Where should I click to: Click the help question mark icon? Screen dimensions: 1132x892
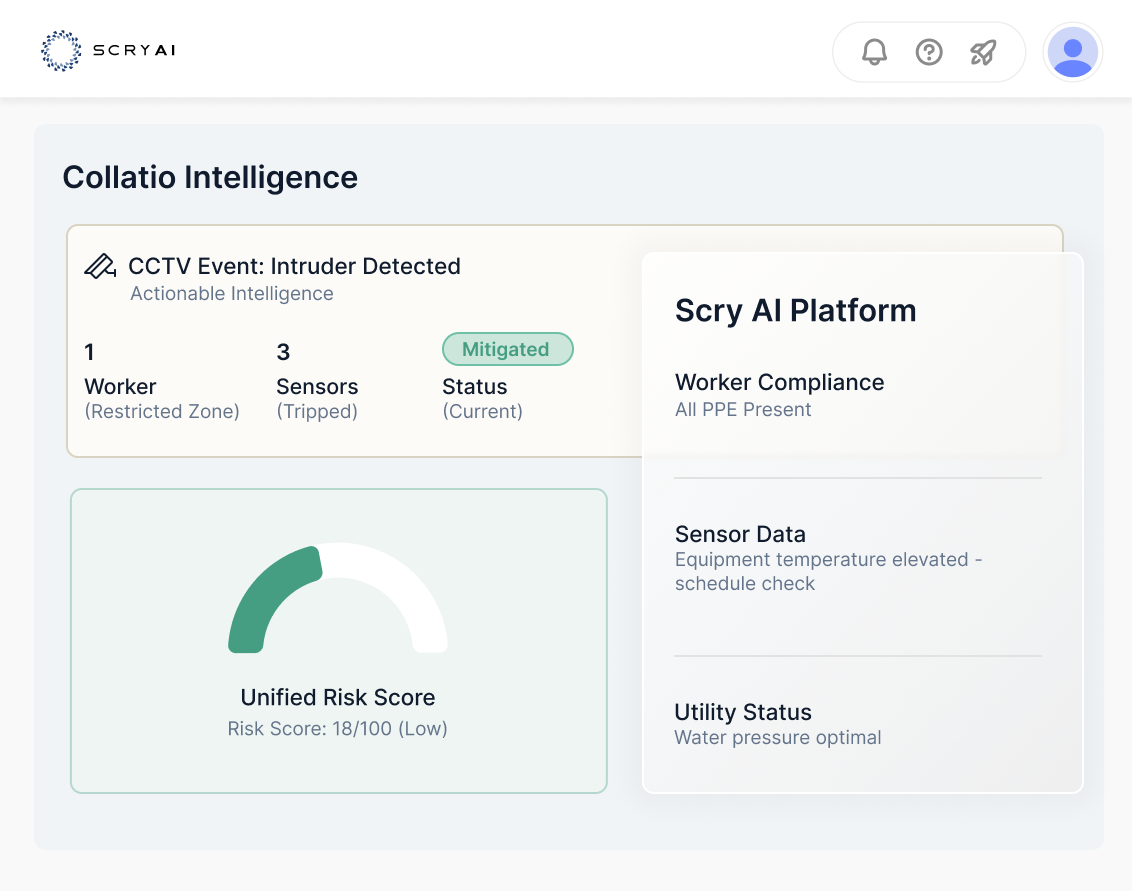(x=929, y=52)
